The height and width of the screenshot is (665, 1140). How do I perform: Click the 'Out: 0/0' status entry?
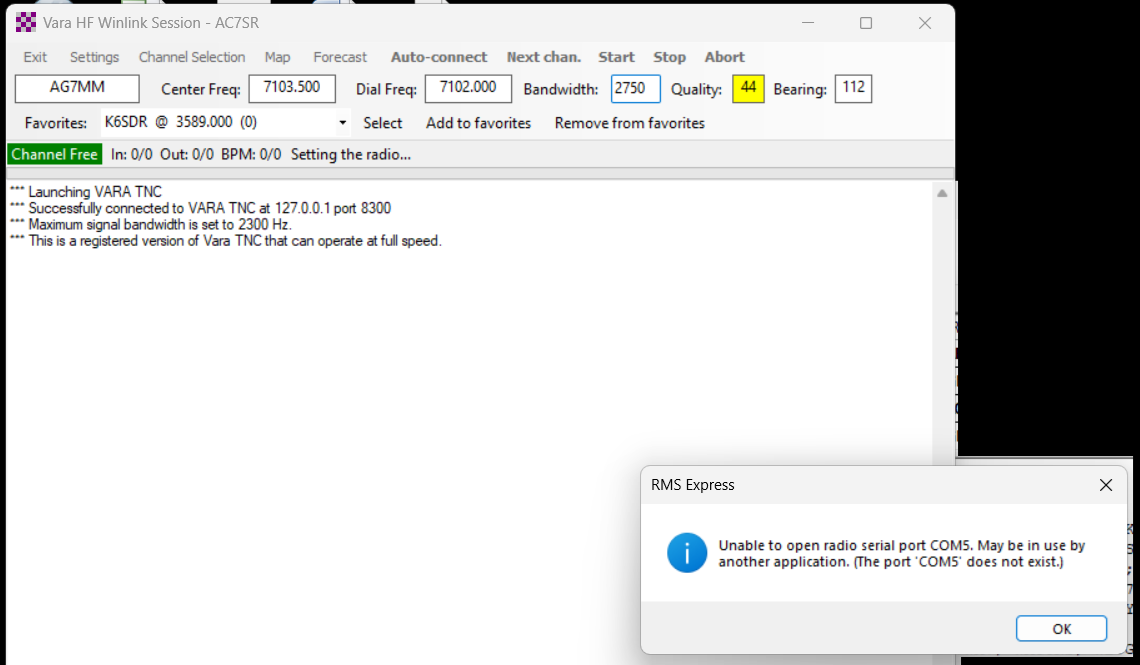187,154
